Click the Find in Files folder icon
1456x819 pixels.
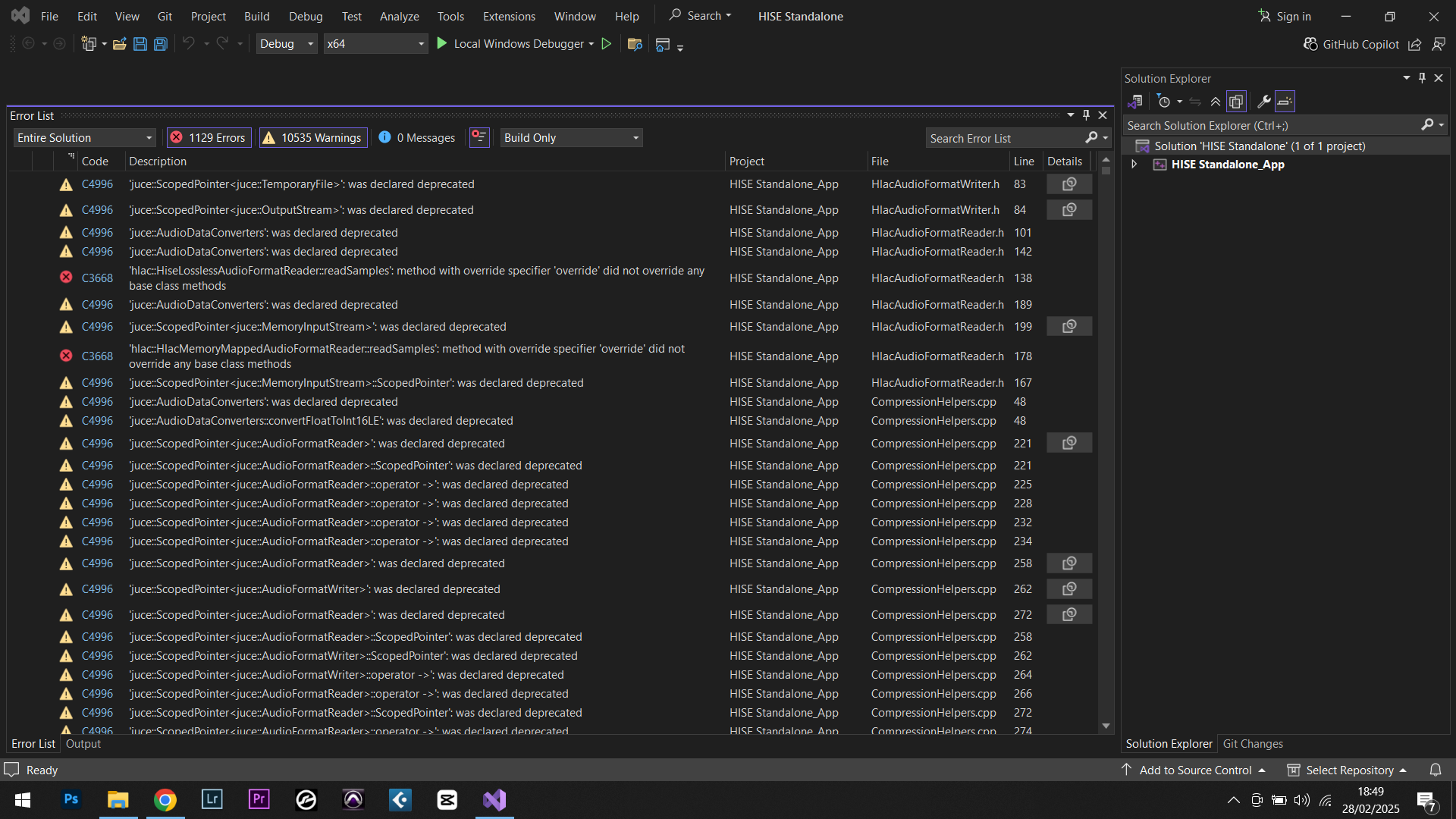click(x=635, y=44)
